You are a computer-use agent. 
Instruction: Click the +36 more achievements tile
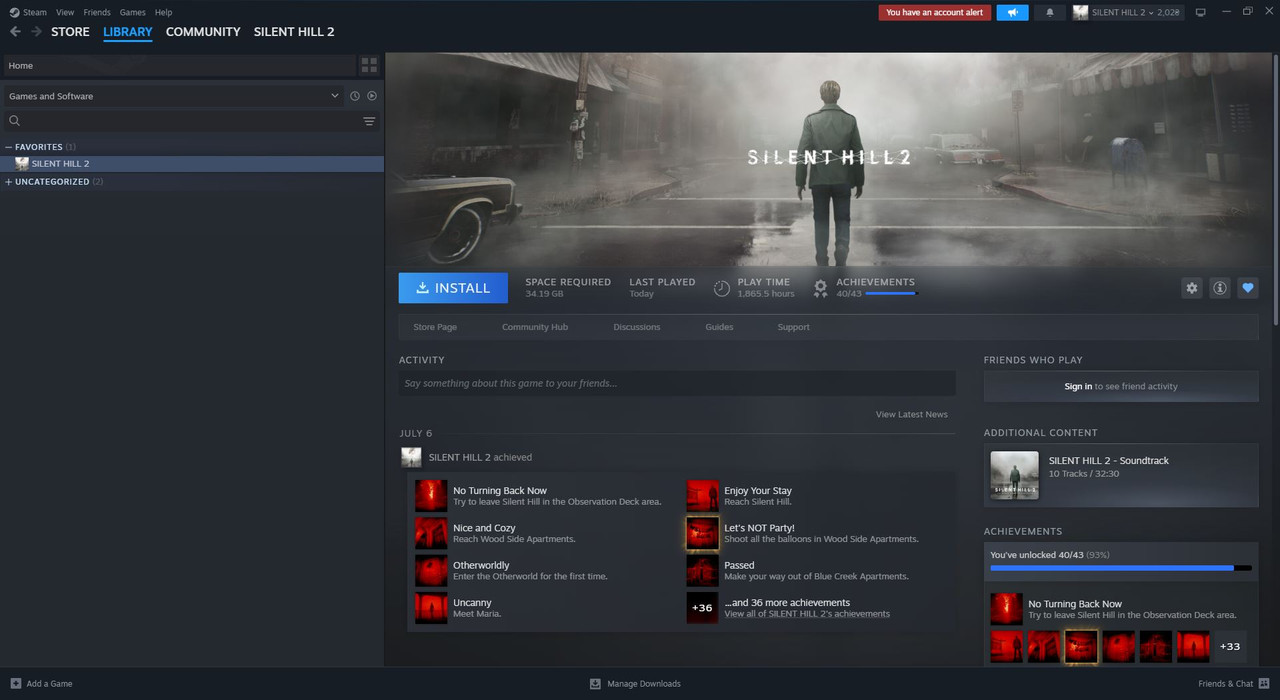click(x=702, y=608)
